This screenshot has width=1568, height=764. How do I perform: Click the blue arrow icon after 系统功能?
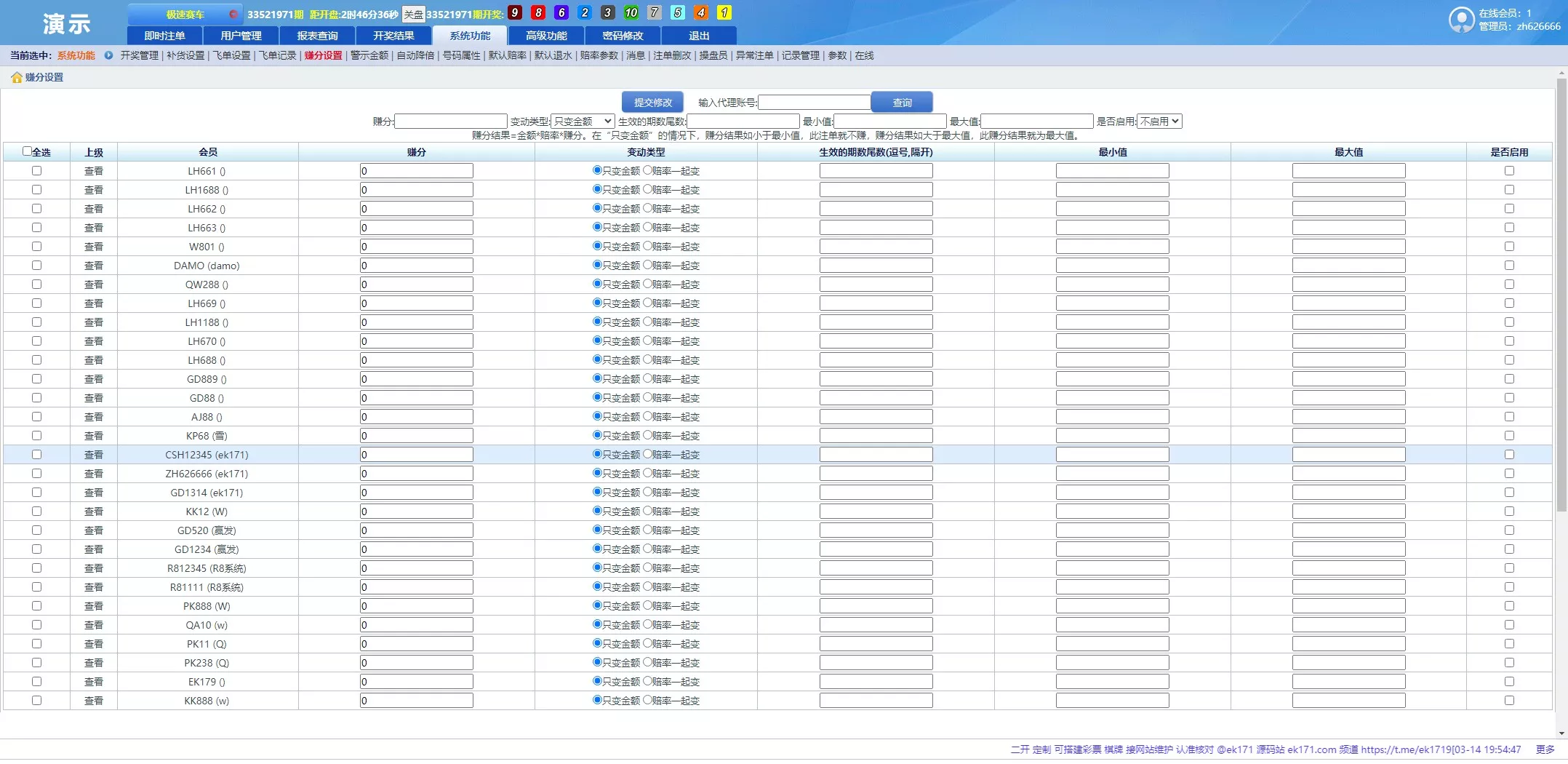click(108, 55)
